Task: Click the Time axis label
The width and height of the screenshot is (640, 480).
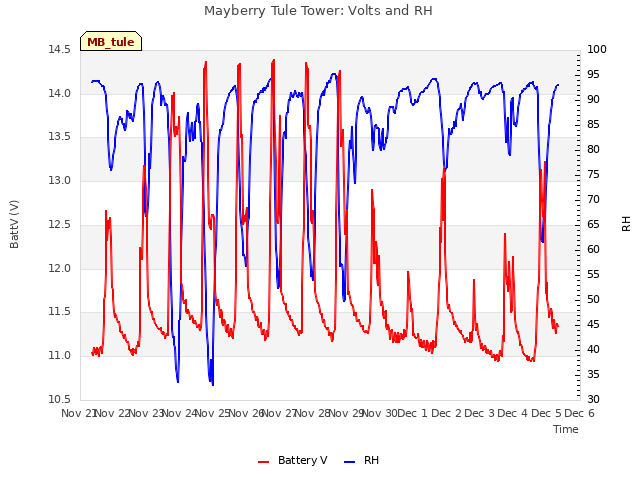Action: (x=566, y=429)
